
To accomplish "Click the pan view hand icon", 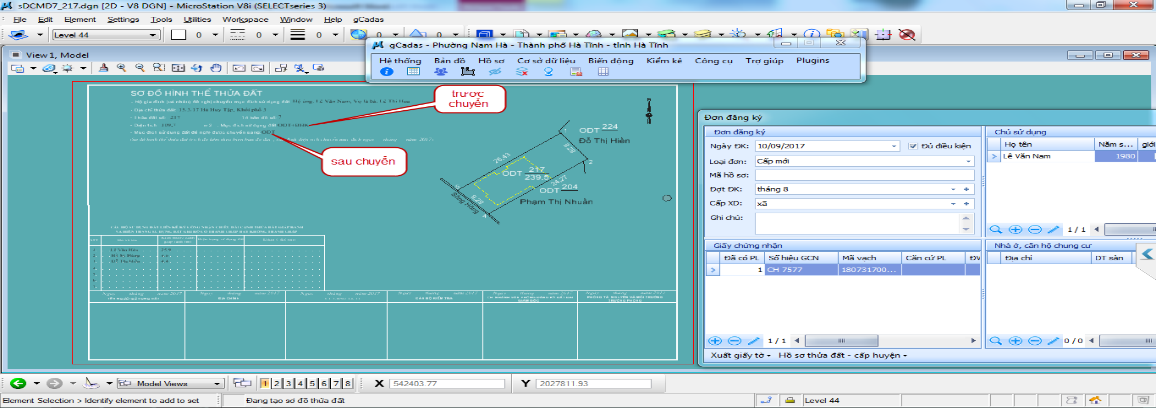I will (x=216, y=68).
